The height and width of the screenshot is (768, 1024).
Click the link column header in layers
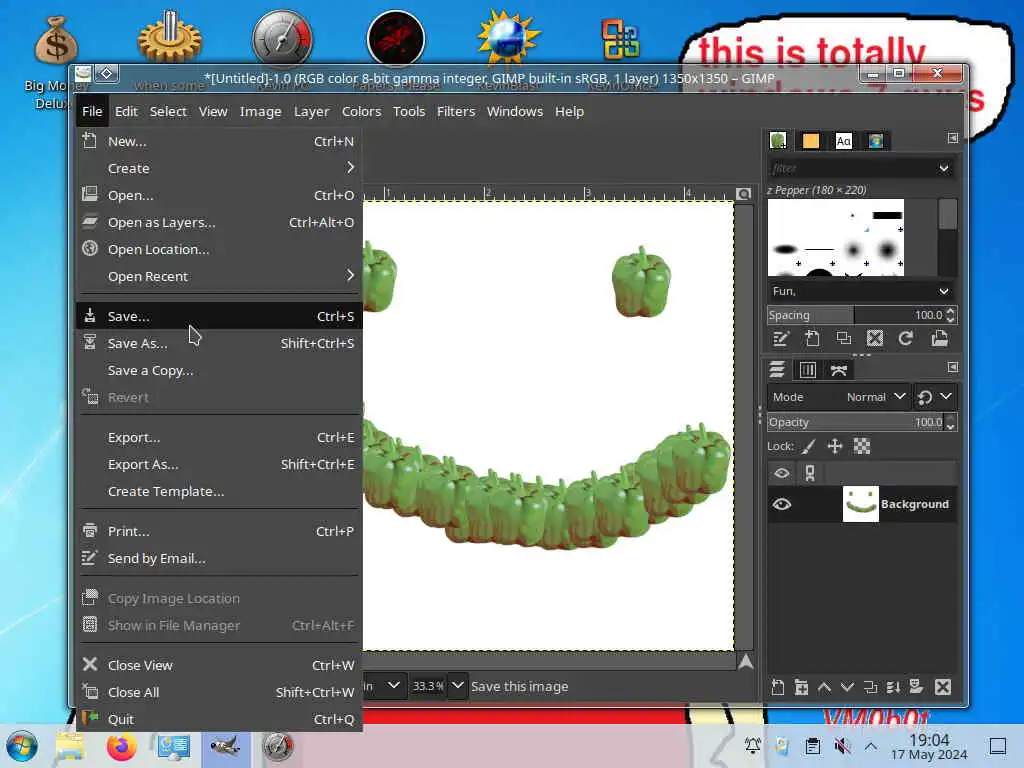click(x=810, y=473)
